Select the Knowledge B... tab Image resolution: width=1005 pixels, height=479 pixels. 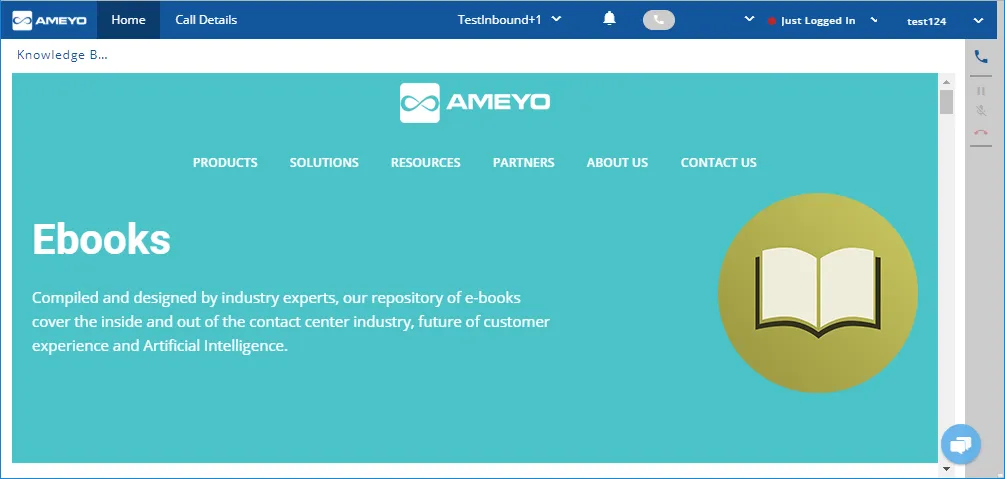[62, 55]
